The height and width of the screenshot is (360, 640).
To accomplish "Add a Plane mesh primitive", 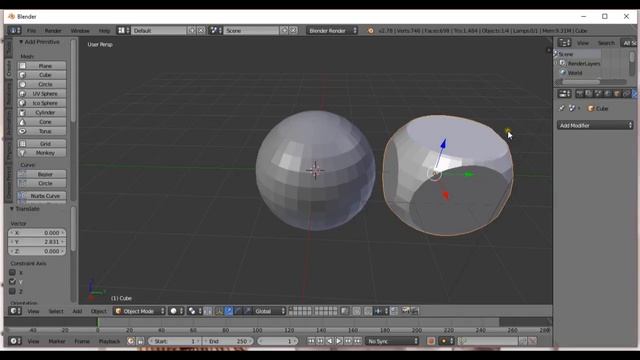I will point(42,66).
